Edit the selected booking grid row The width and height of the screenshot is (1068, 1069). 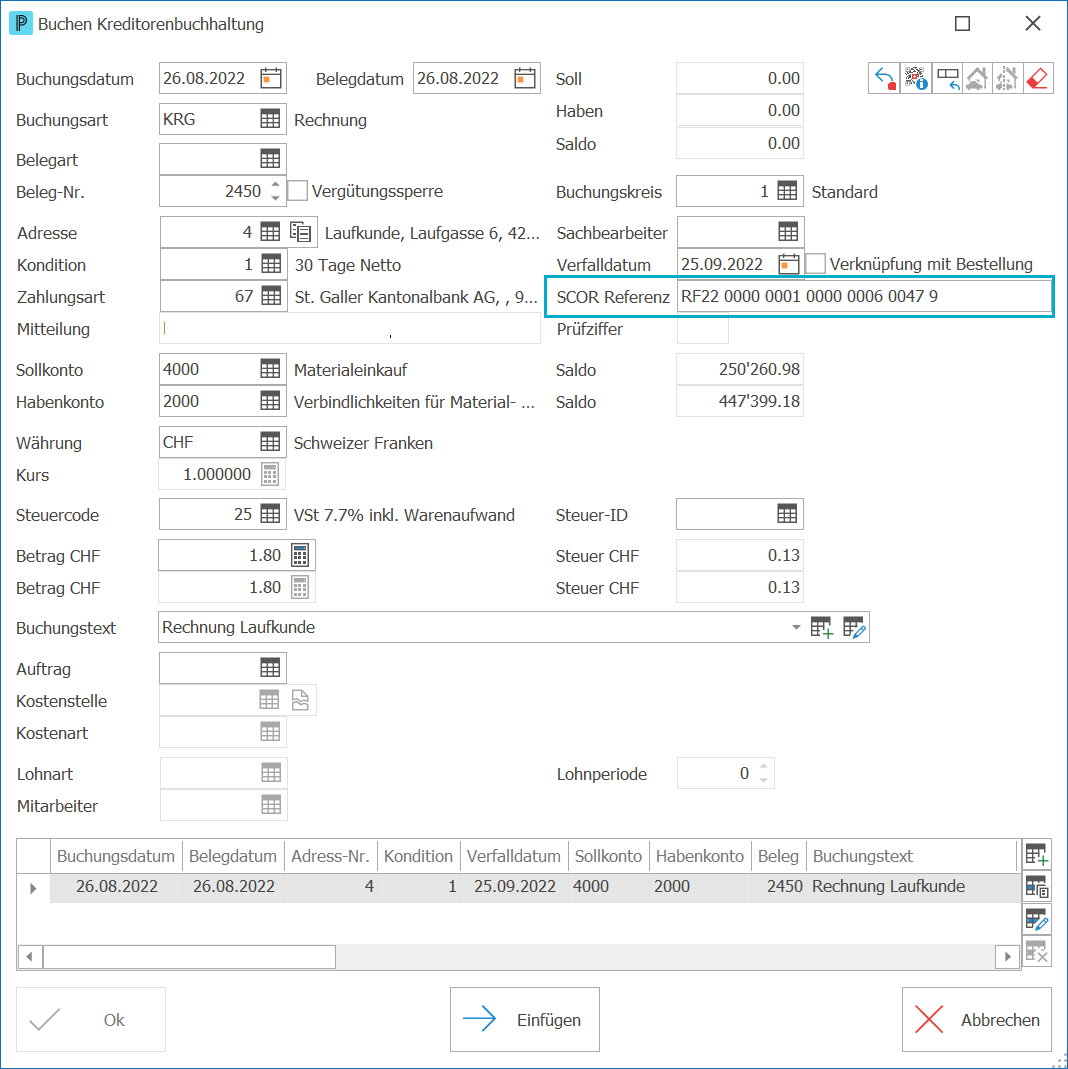[1036, 920]
